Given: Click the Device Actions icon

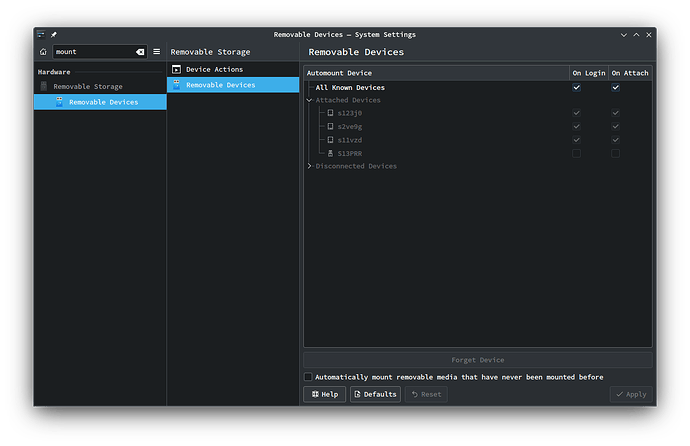Looking at the screenshot, I should click(x=177, y=70).
